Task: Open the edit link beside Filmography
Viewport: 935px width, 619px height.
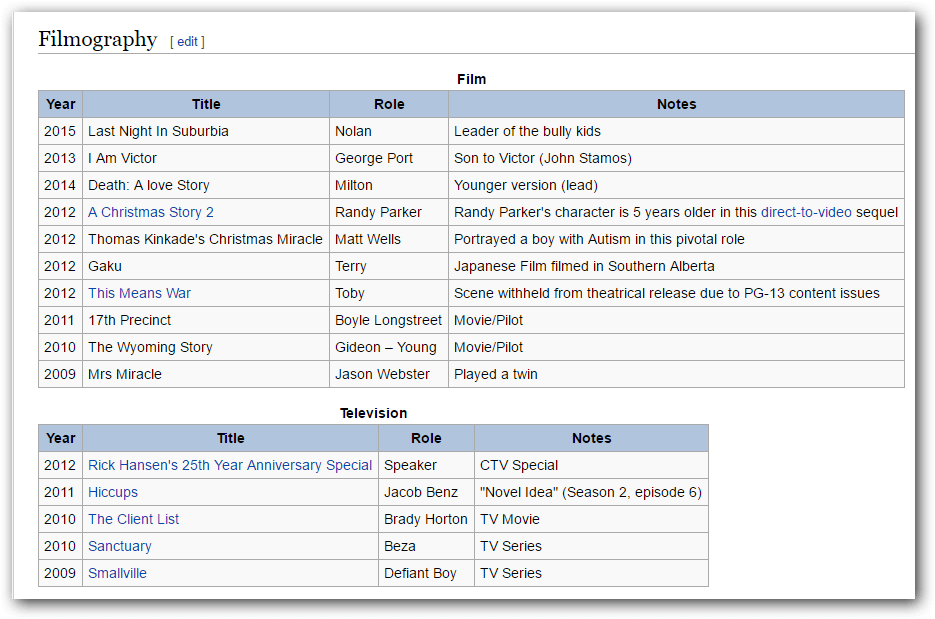Action: [x=188, y=42]
